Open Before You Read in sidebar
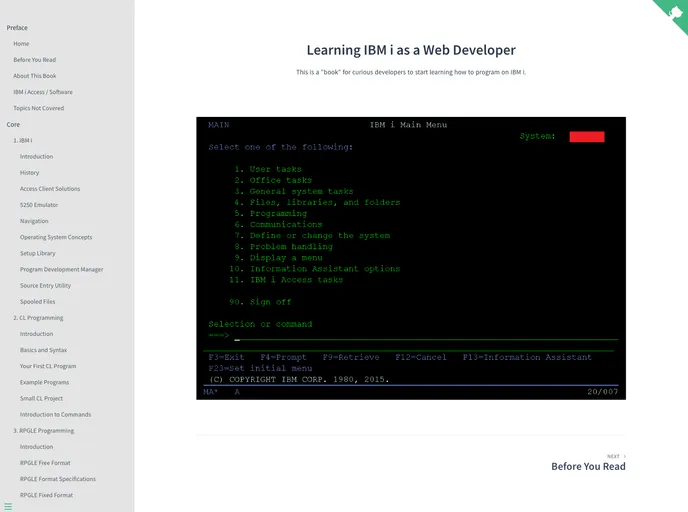Viewport: 688px width, 512px height. [35, 60]
